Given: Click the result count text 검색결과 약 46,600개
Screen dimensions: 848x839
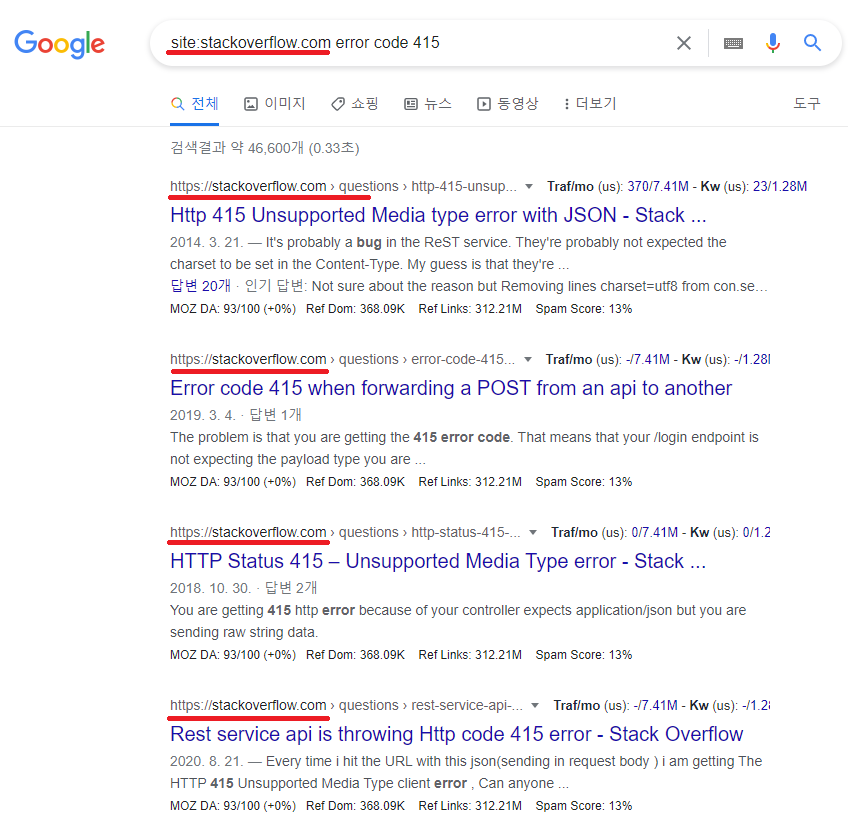Looking at the screenshot, I should 264,148.
